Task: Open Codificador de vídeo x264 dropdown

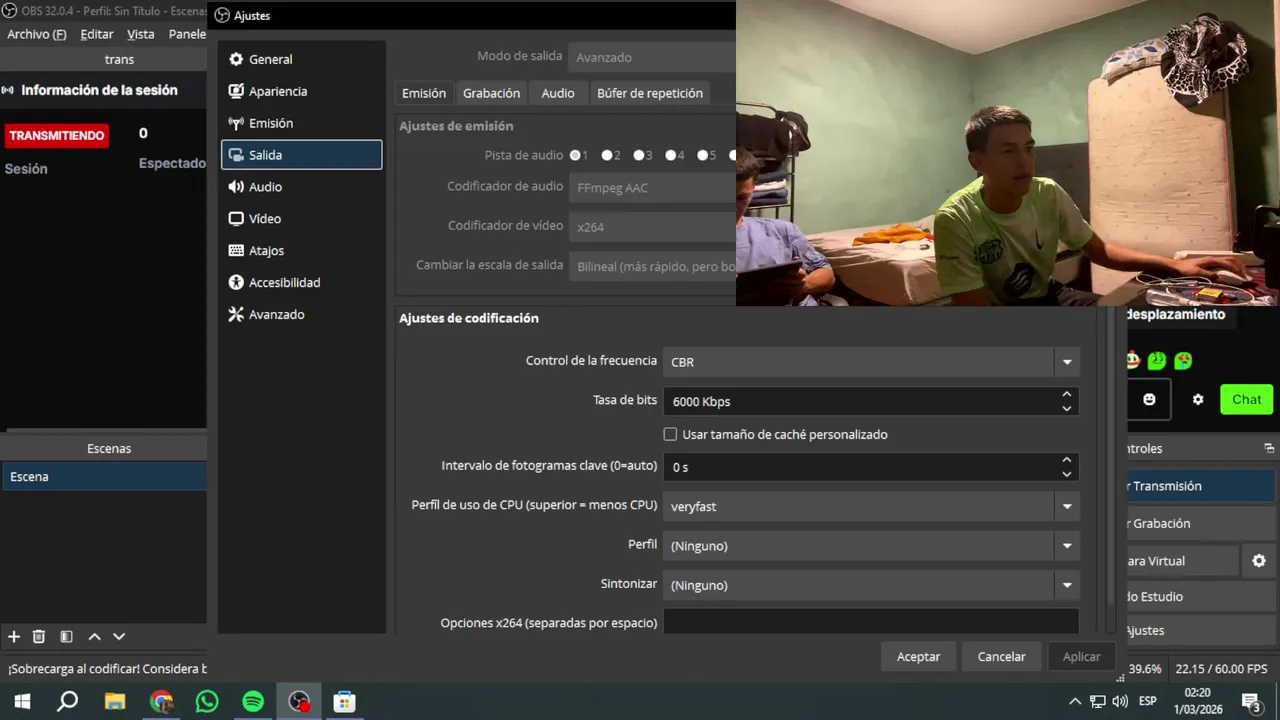Action: point(652,227)
